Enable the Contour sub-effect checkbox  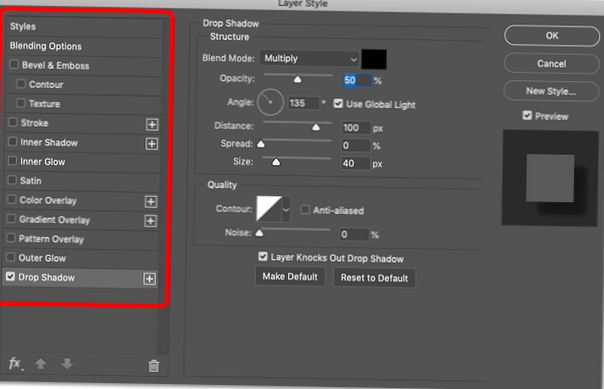click(21, 84)
